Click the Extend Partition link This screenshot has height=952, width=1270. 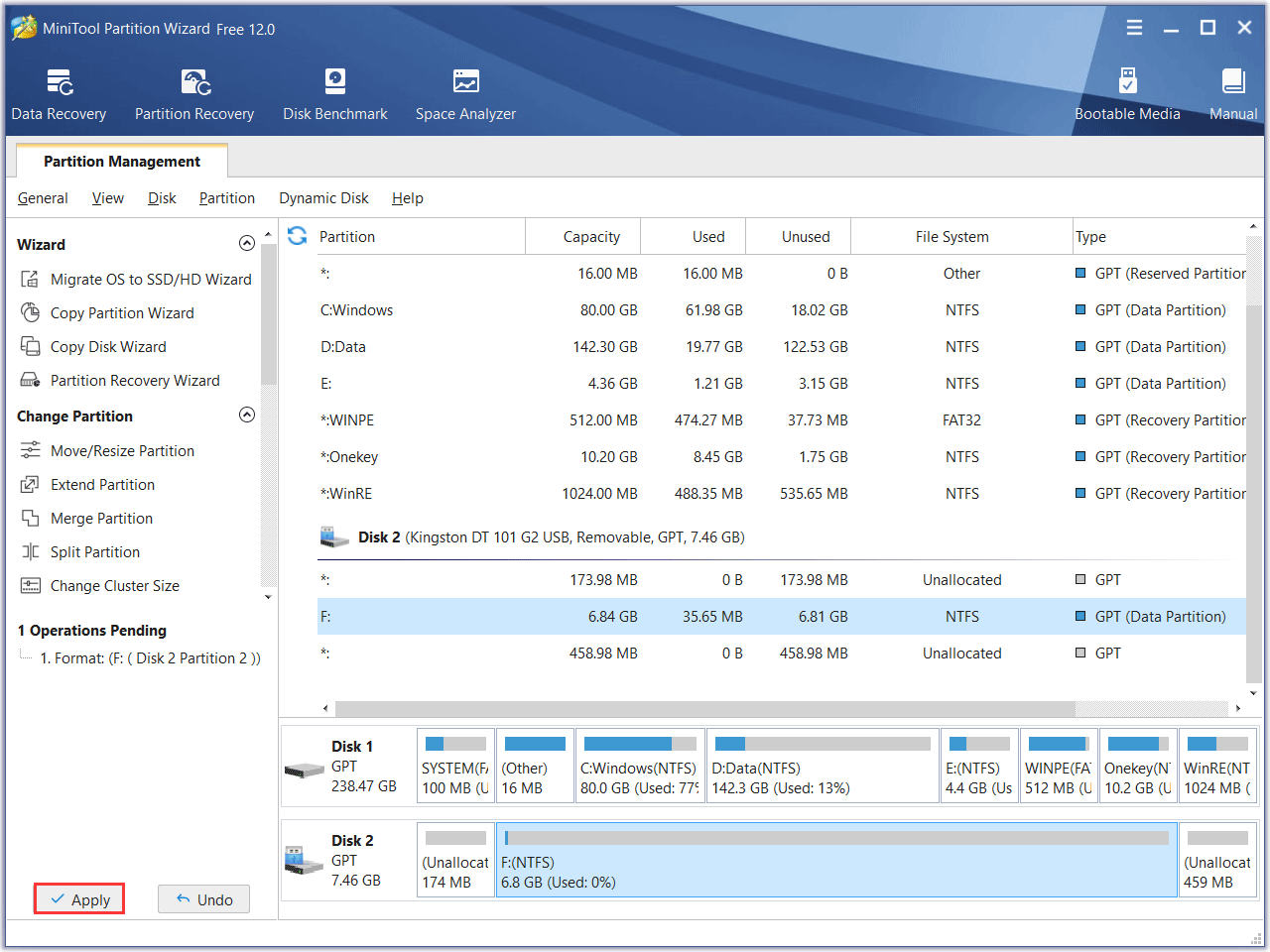click(102, 485)
